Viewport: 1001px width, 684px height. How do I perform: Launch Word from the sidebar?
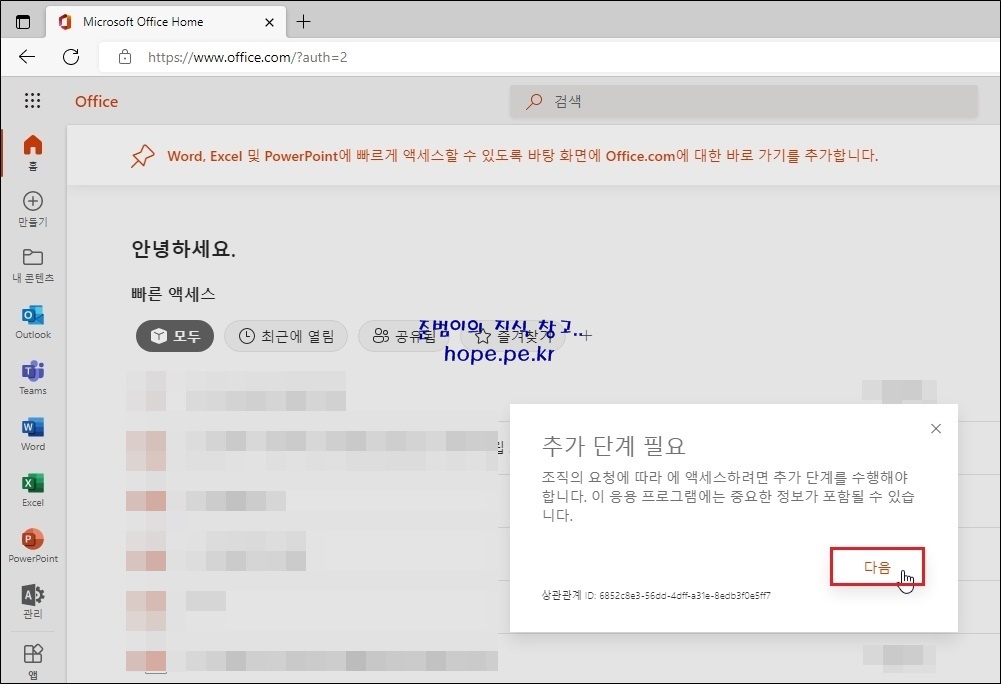pos(33,434)
